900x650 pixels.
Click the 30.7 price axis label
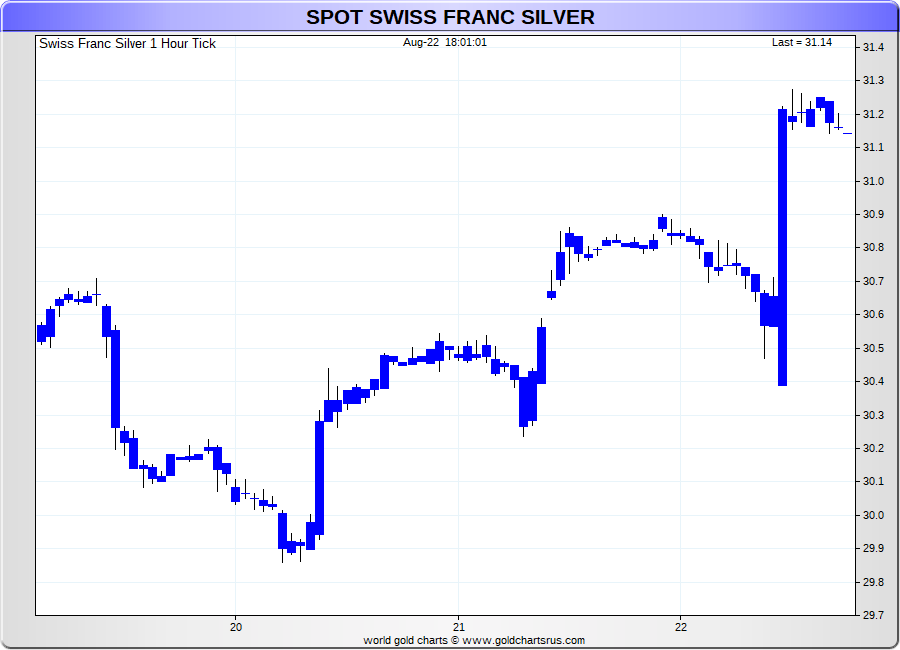(x=873, y=281)
